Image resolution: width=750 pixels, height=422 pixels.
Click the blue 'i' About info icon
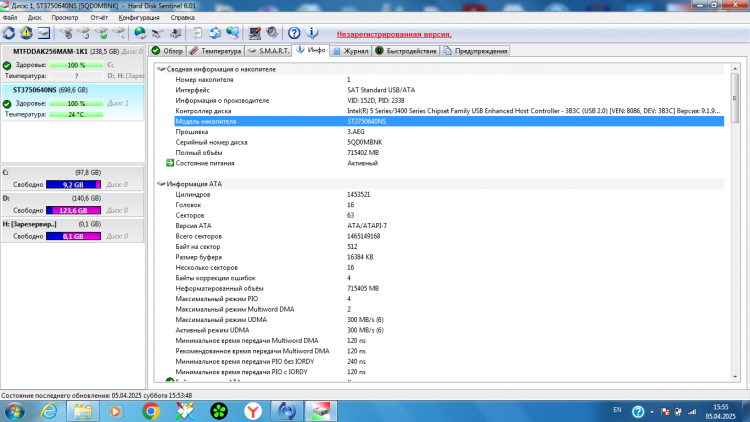pyautogui.click(x=312, y=33)
